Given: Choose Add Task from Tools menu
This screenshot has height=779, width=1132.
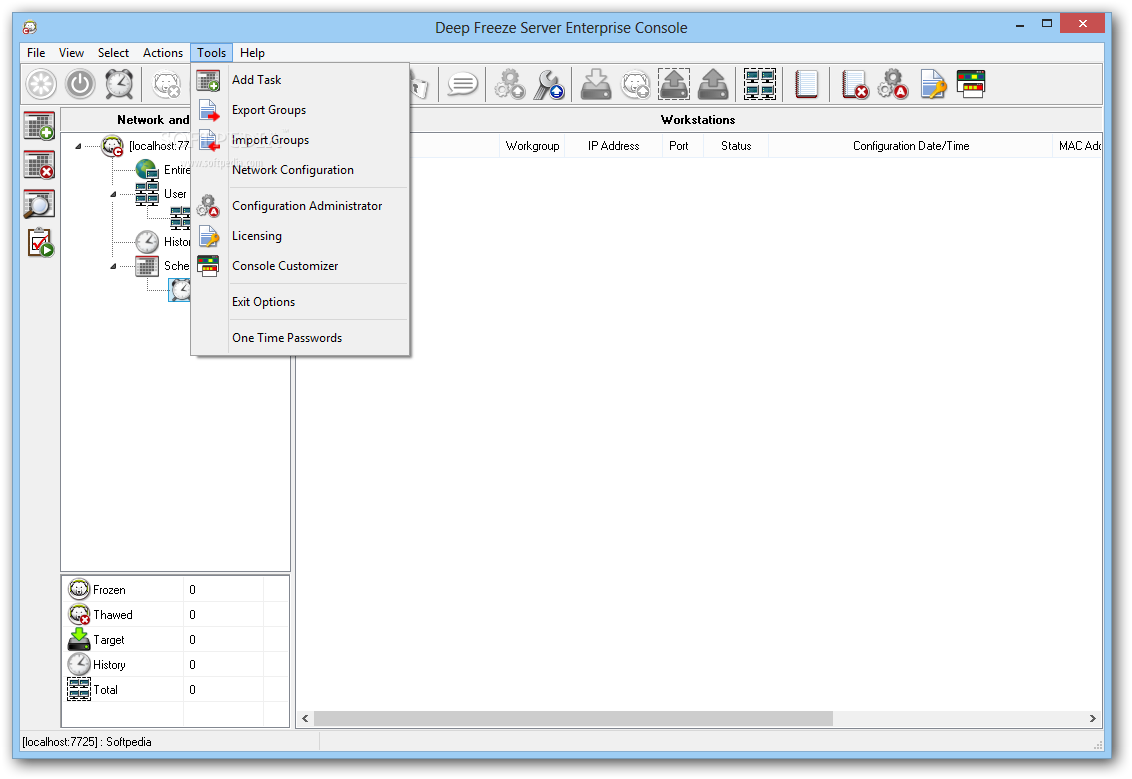Looking at the screenshot, I should tap(300, 80).
